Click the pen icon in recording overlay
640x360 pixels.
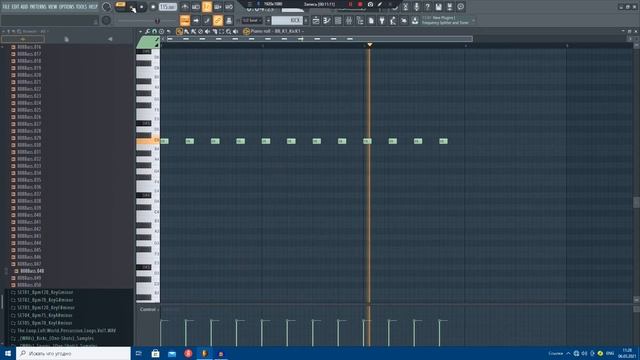(x=380, y=4)
